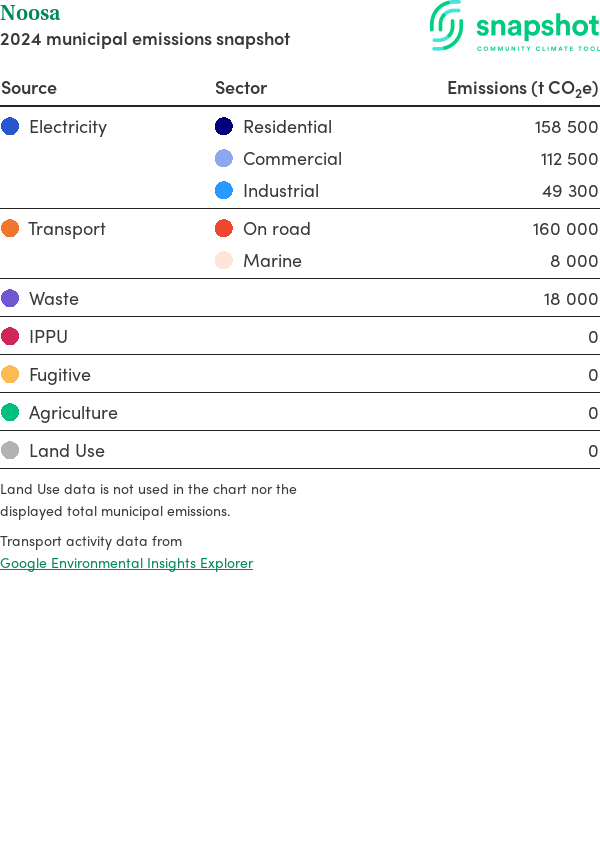Screen dimensions: 600x850
Task: Click the On road emissions value 160 000
Action: (x=565, y=229)
